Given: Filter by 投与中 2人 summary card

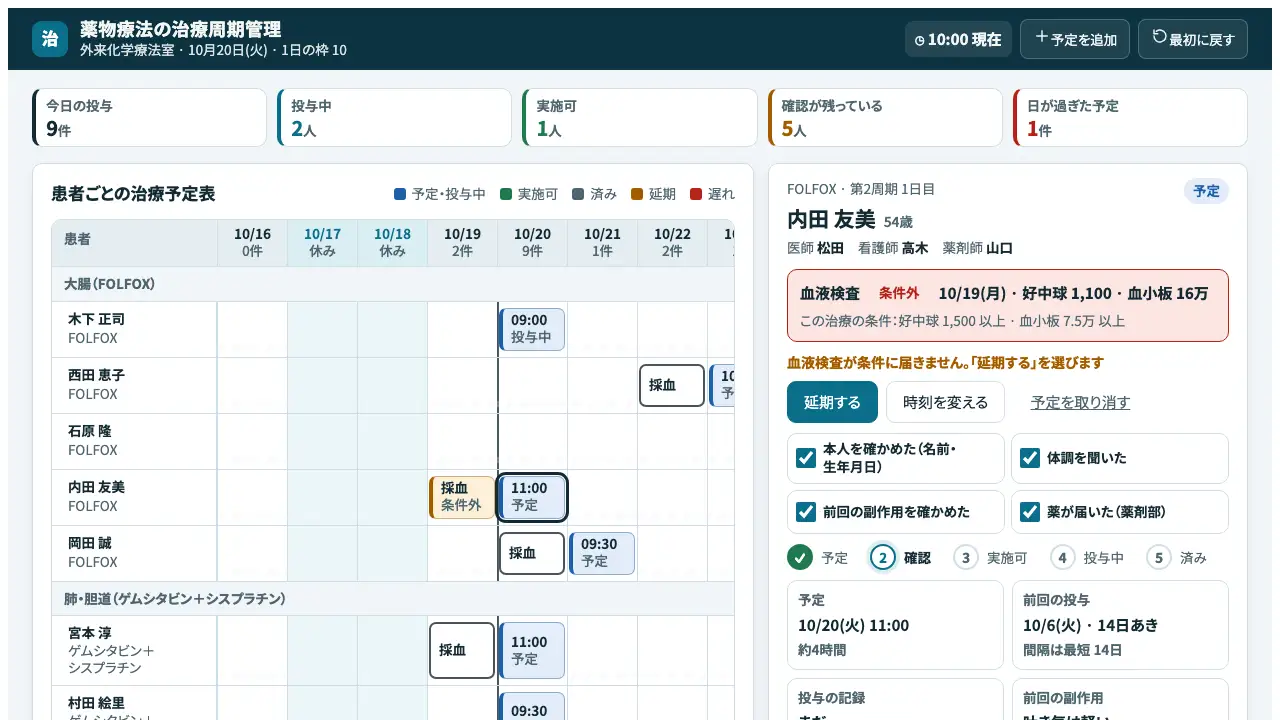Looking at the screenshot, I should click(395, 118).
